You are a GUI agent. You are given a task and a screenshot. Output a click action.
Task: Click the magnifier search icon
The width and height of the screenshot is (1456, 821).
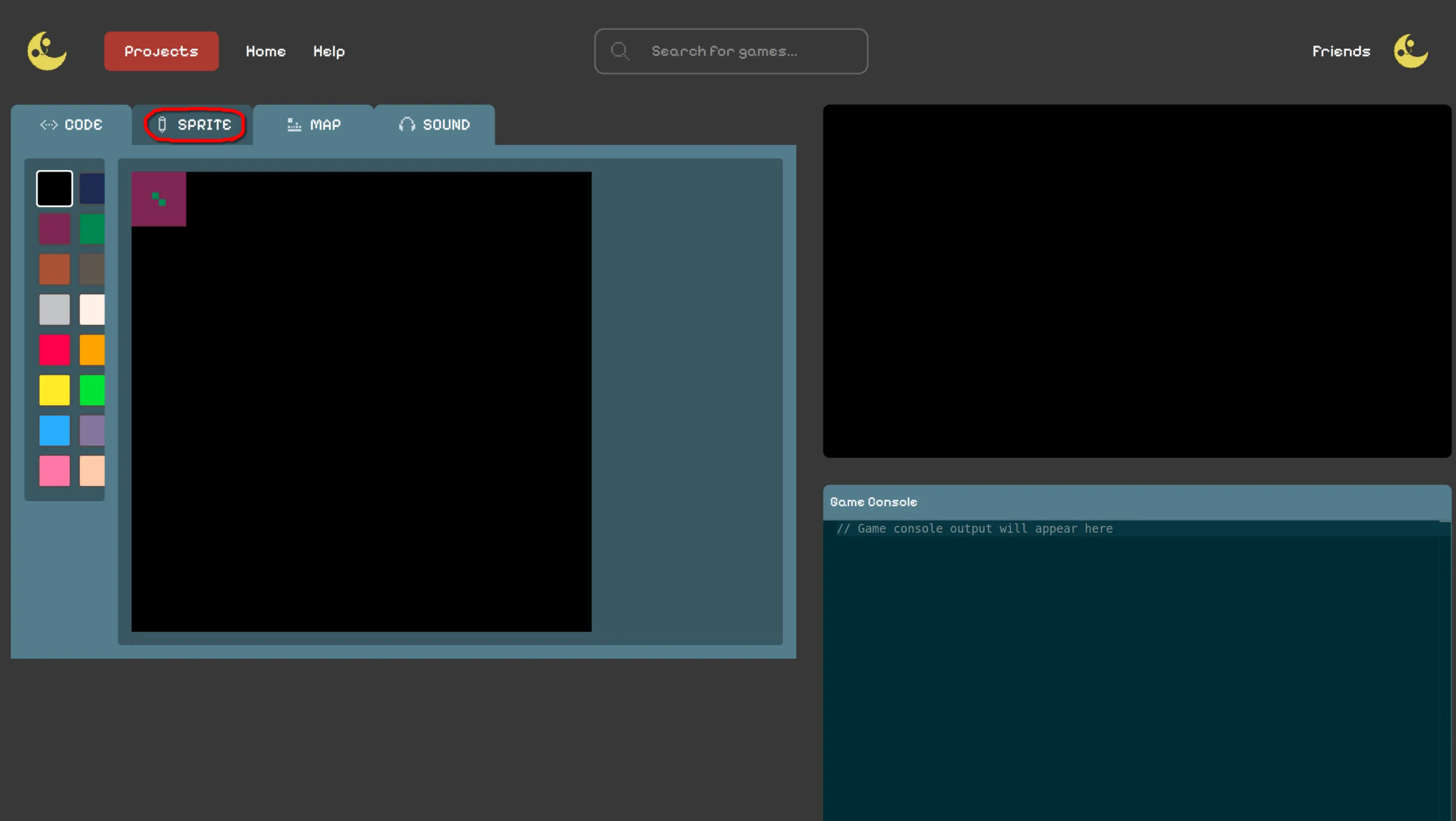[620, 51]
